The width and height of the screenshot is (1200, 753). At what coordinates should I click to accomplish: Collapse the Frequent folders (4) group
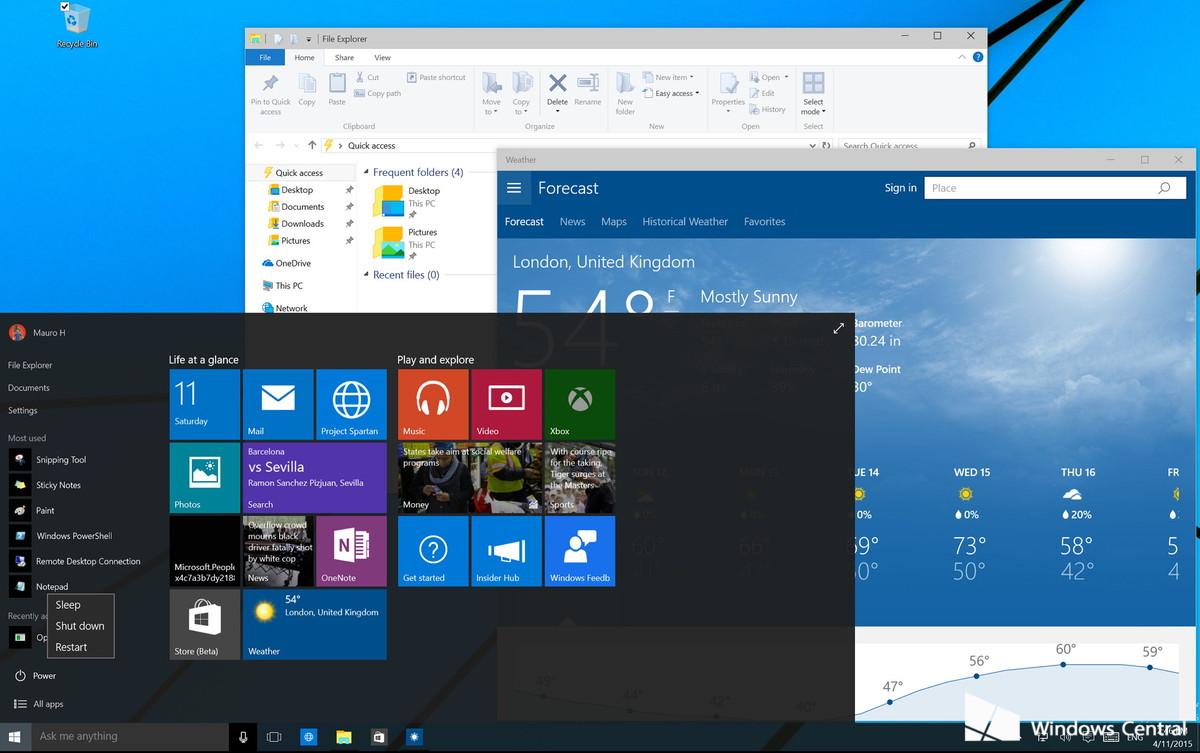point(366,172)
